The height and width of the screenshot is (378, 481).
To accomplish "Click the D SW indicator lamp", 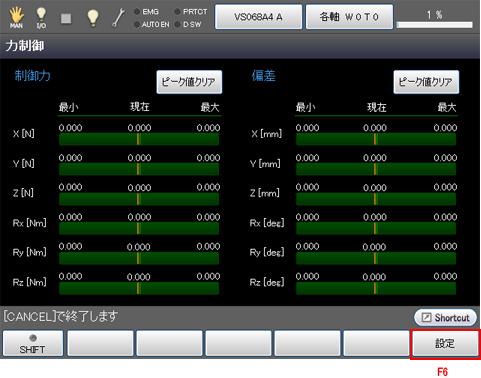I will point(178,24).
